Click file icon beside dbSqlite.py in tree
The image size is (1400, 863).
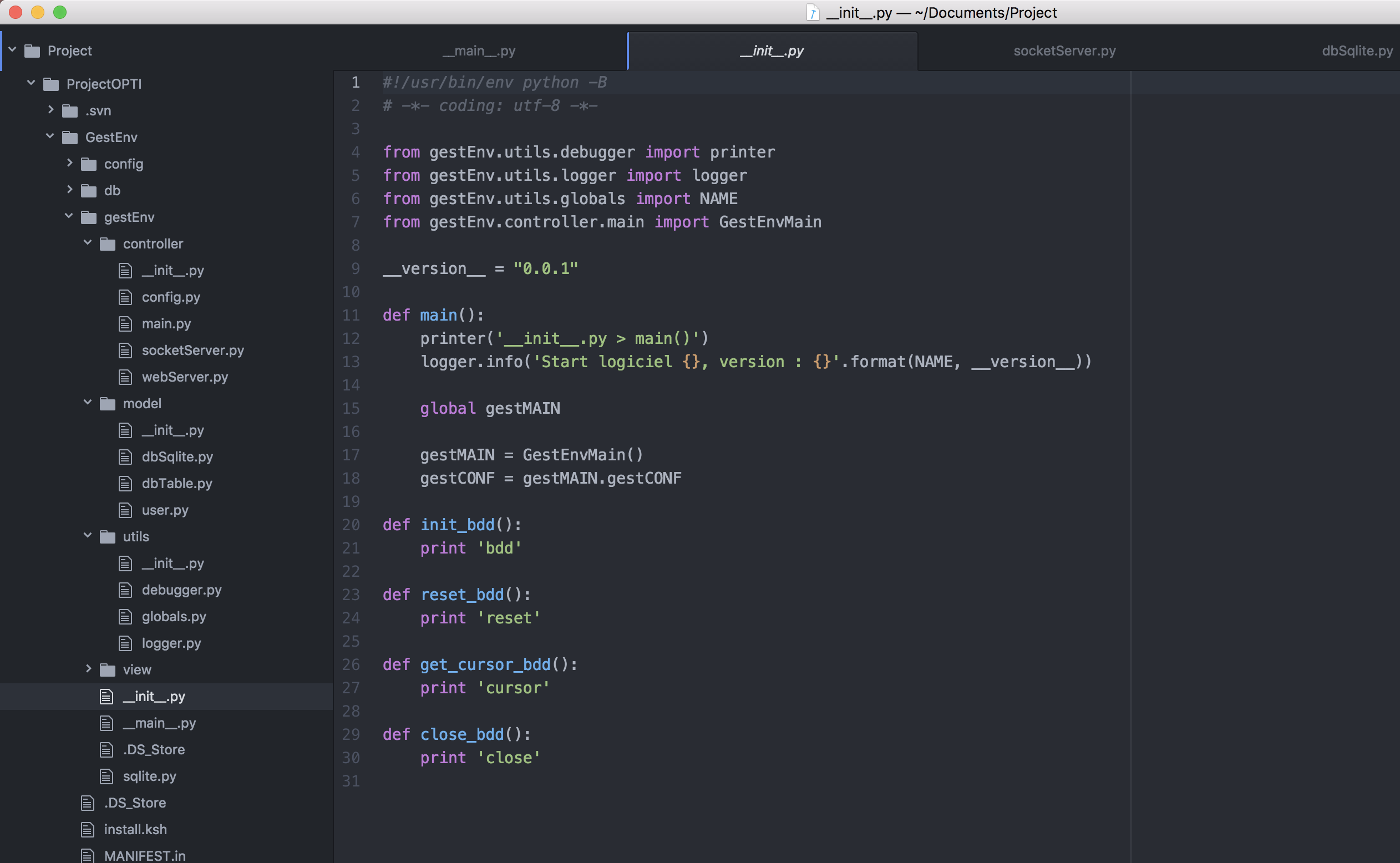(125, 457)
